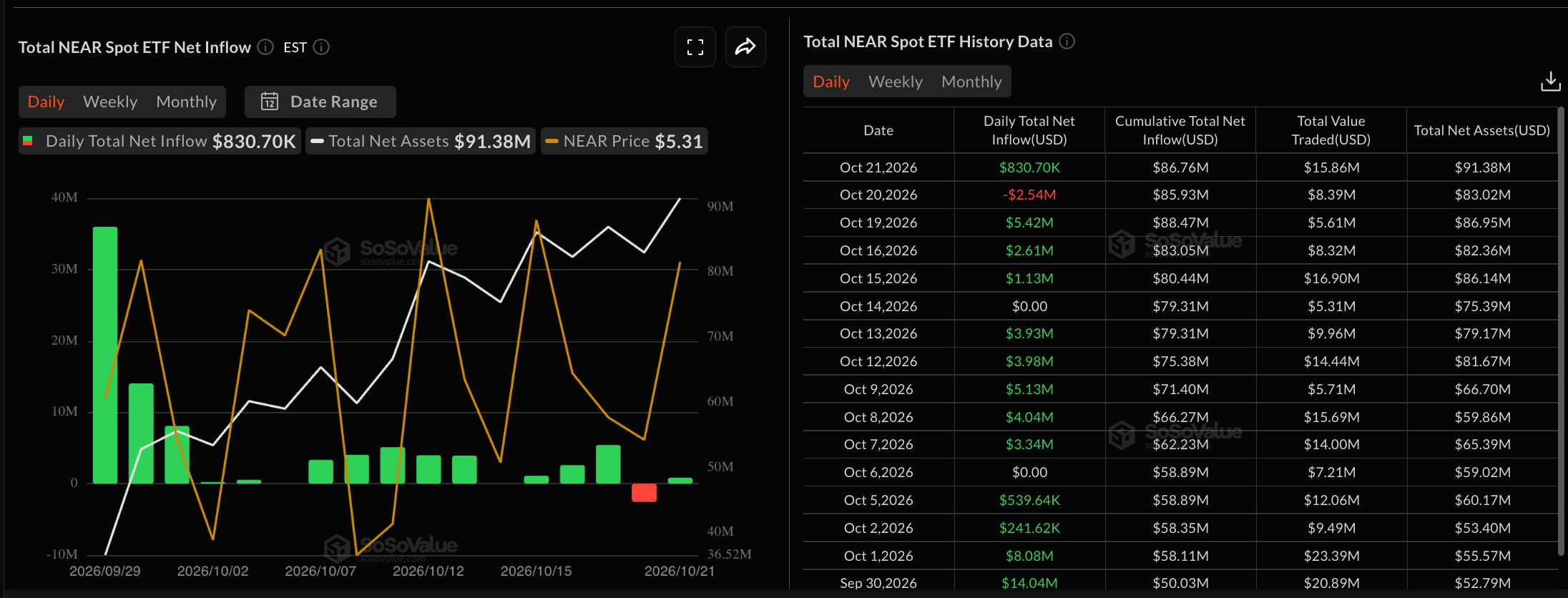Viewport: 1568px width, 598px height.
Task: Select the chart's Daily tab
Action: point(46,102)
